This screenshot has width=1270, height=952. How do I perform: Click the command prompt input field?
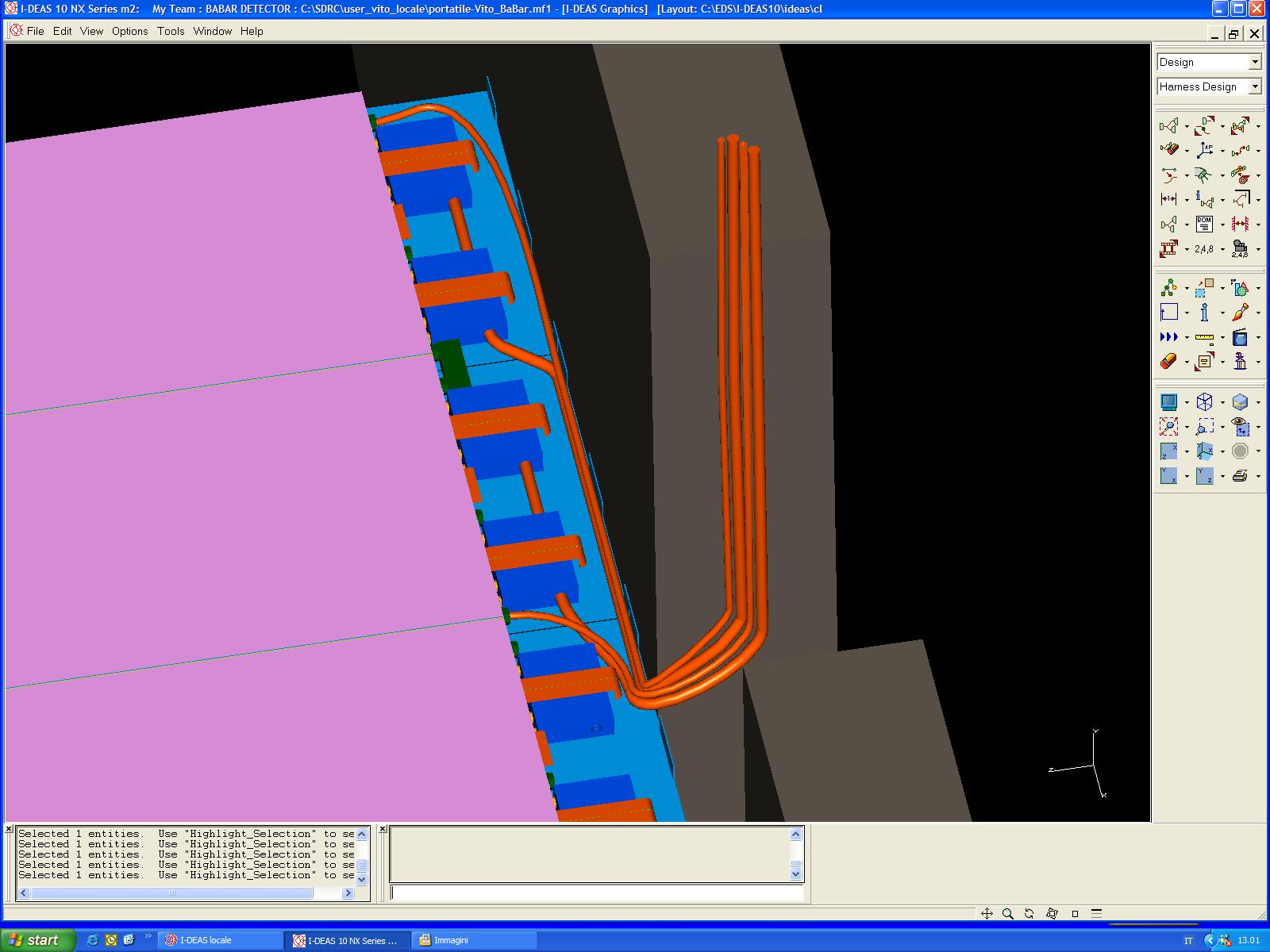click(597, 893)
